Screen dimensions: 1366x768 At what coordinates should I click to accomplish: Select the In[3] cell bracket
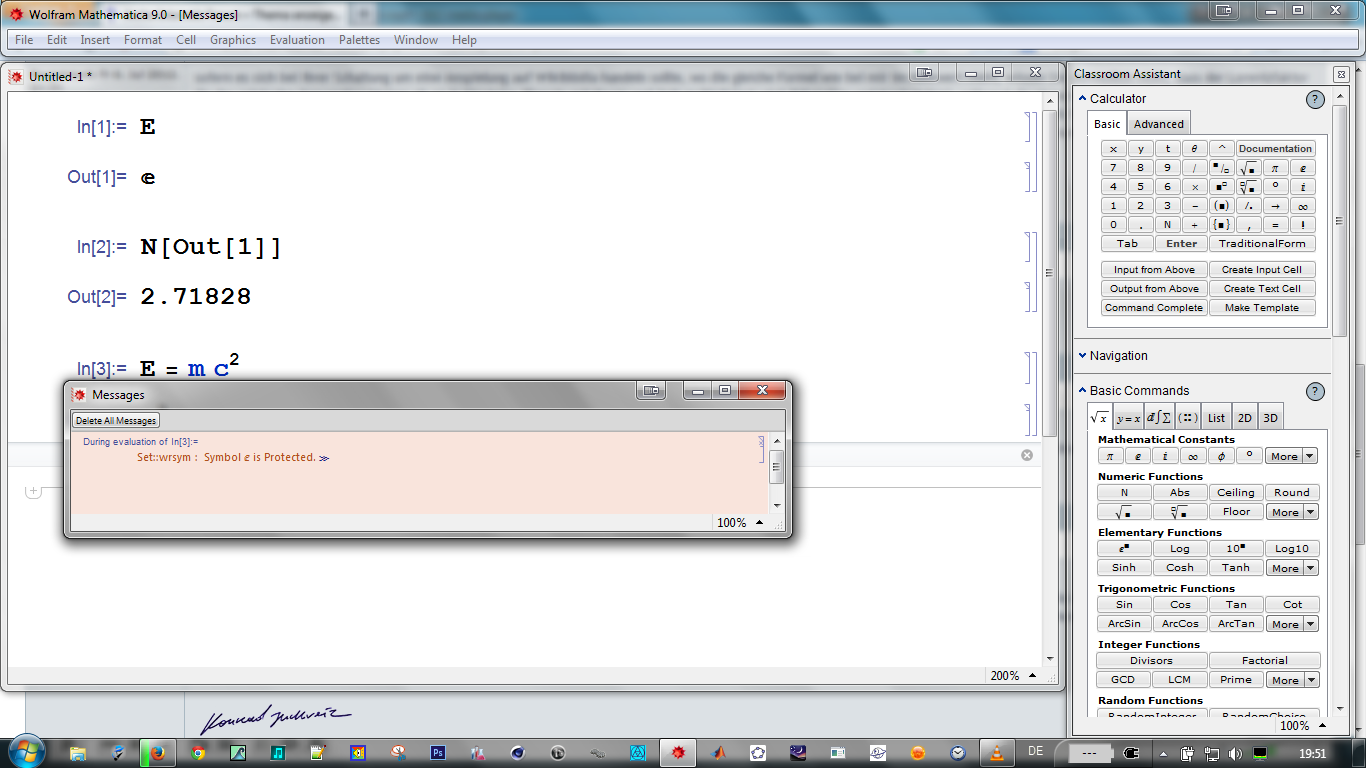(1030, 368)
